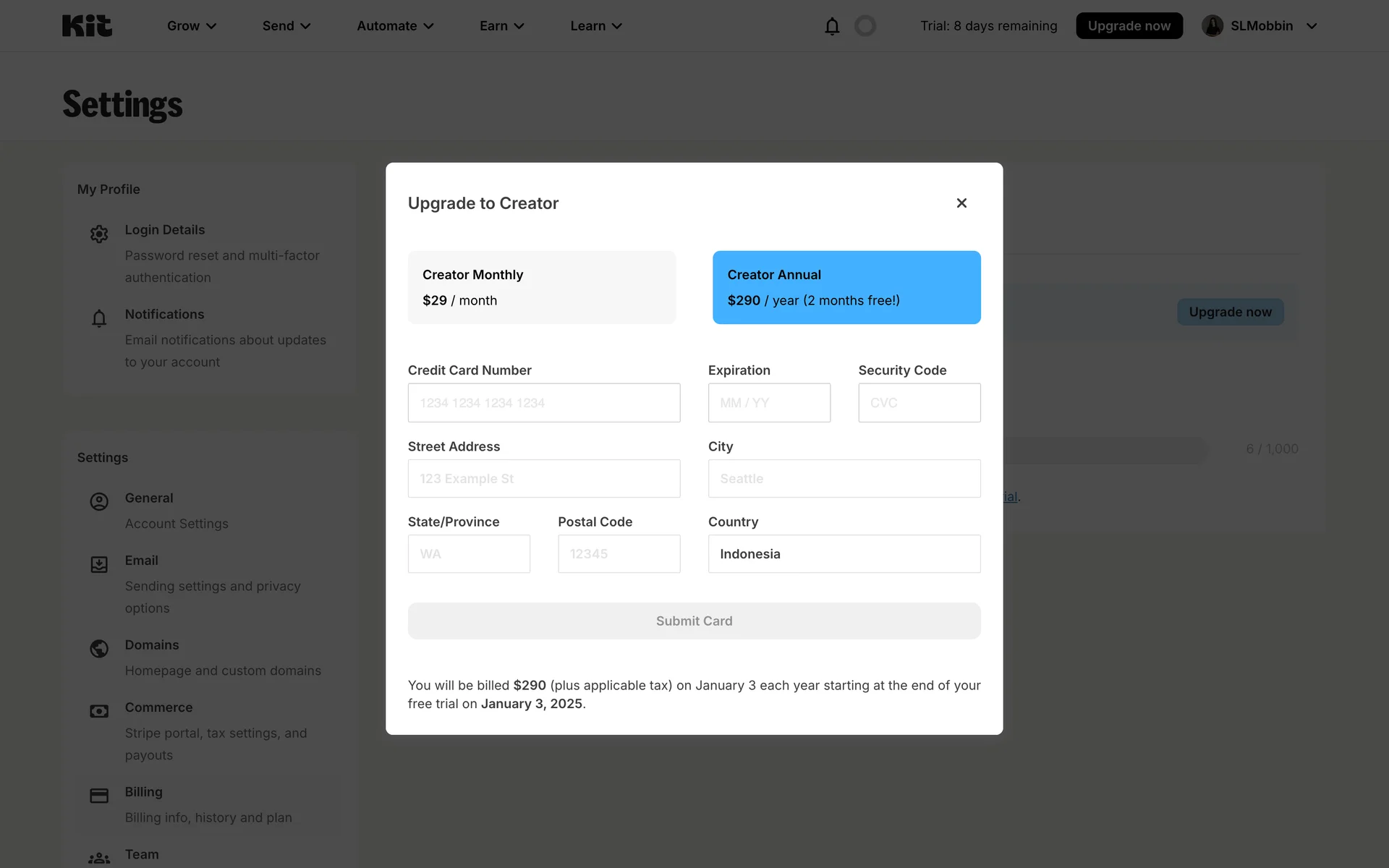Screen dimensions: 1389x868
Task: Click the Domains globe icon
Action: point(99,649)
